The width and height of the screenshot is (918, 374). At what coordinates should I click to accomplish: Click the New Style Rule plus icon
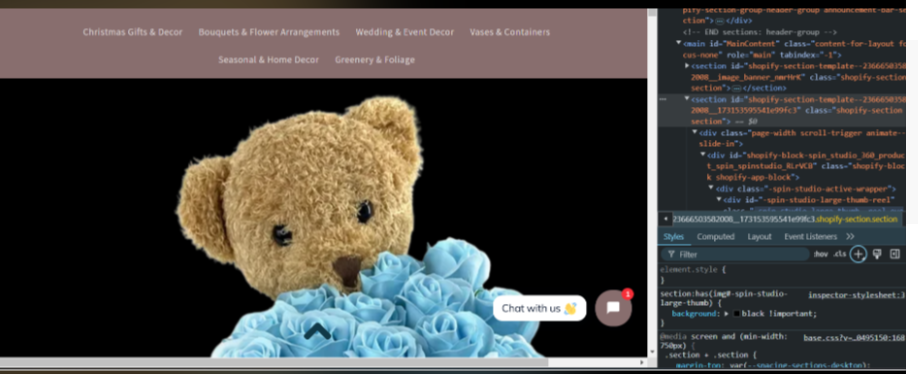click(x=858, y=254)
